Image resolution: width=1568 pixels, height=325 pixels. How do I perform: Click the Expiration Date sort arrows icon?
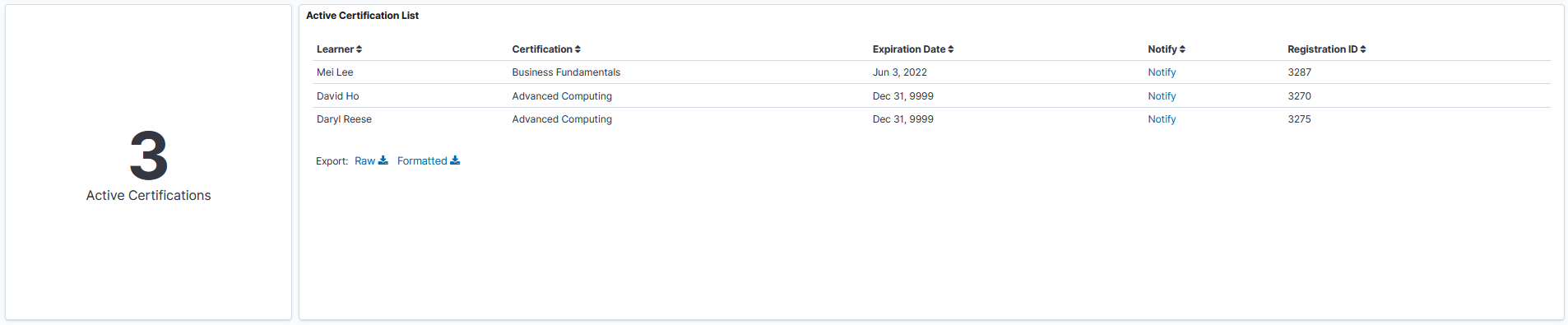(x=951, y=49)
